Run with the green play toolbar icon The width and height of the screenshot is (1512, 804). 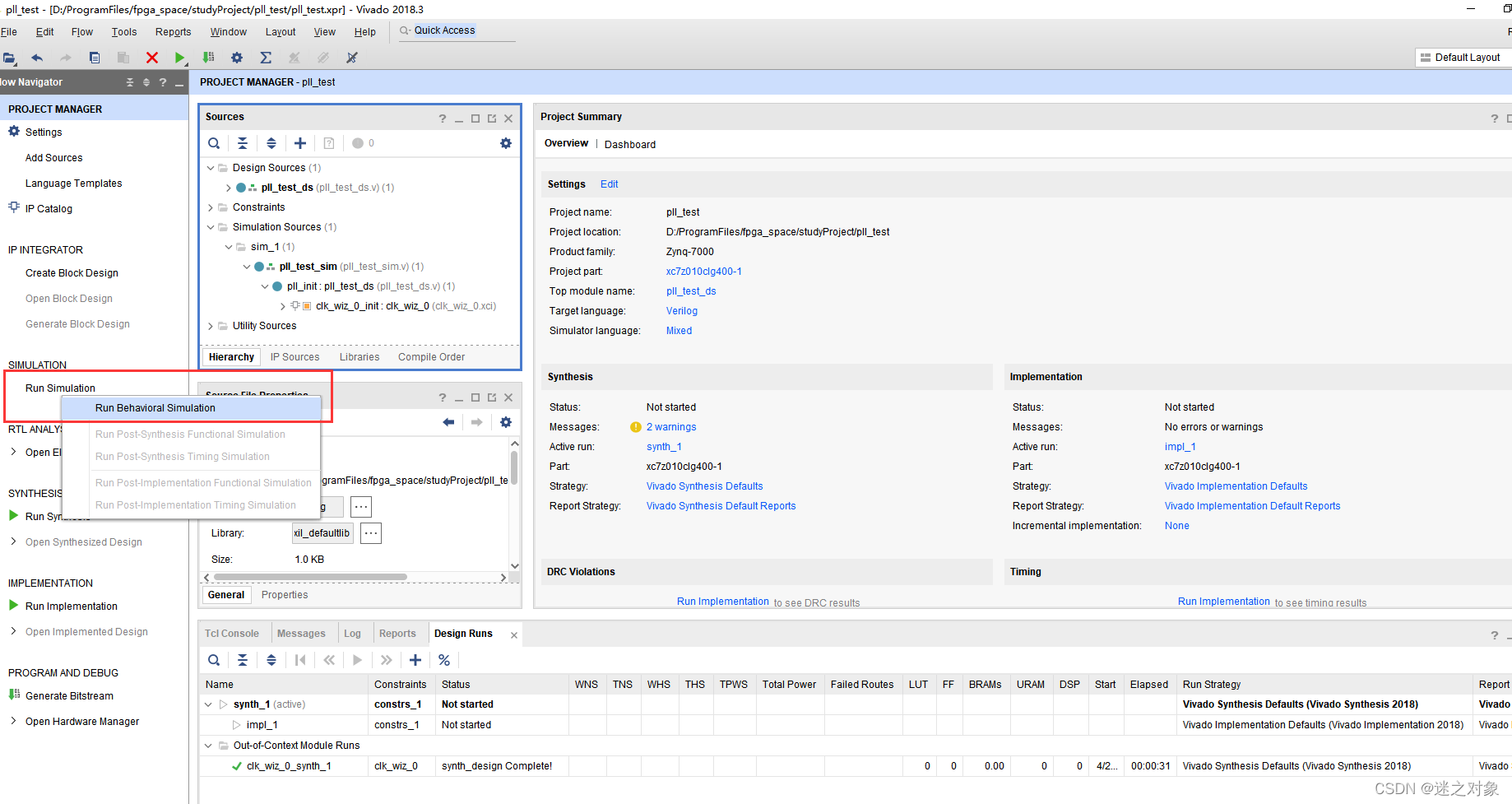coord(180,58)
